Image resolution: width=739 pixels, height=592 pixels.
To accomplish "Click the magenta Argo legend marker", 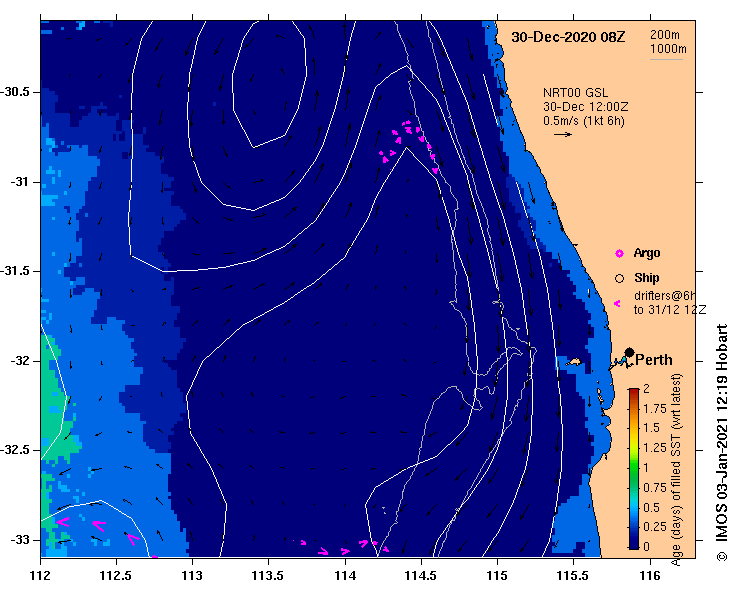I will [619, 254].
